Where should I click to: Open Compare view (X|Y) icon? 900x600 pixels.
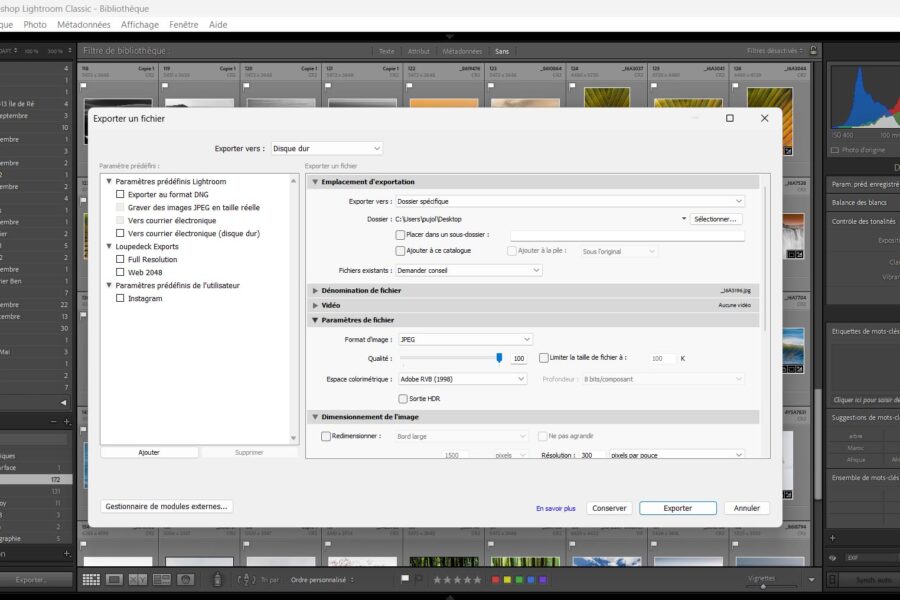pyautogui.click(x=138, y=579)
